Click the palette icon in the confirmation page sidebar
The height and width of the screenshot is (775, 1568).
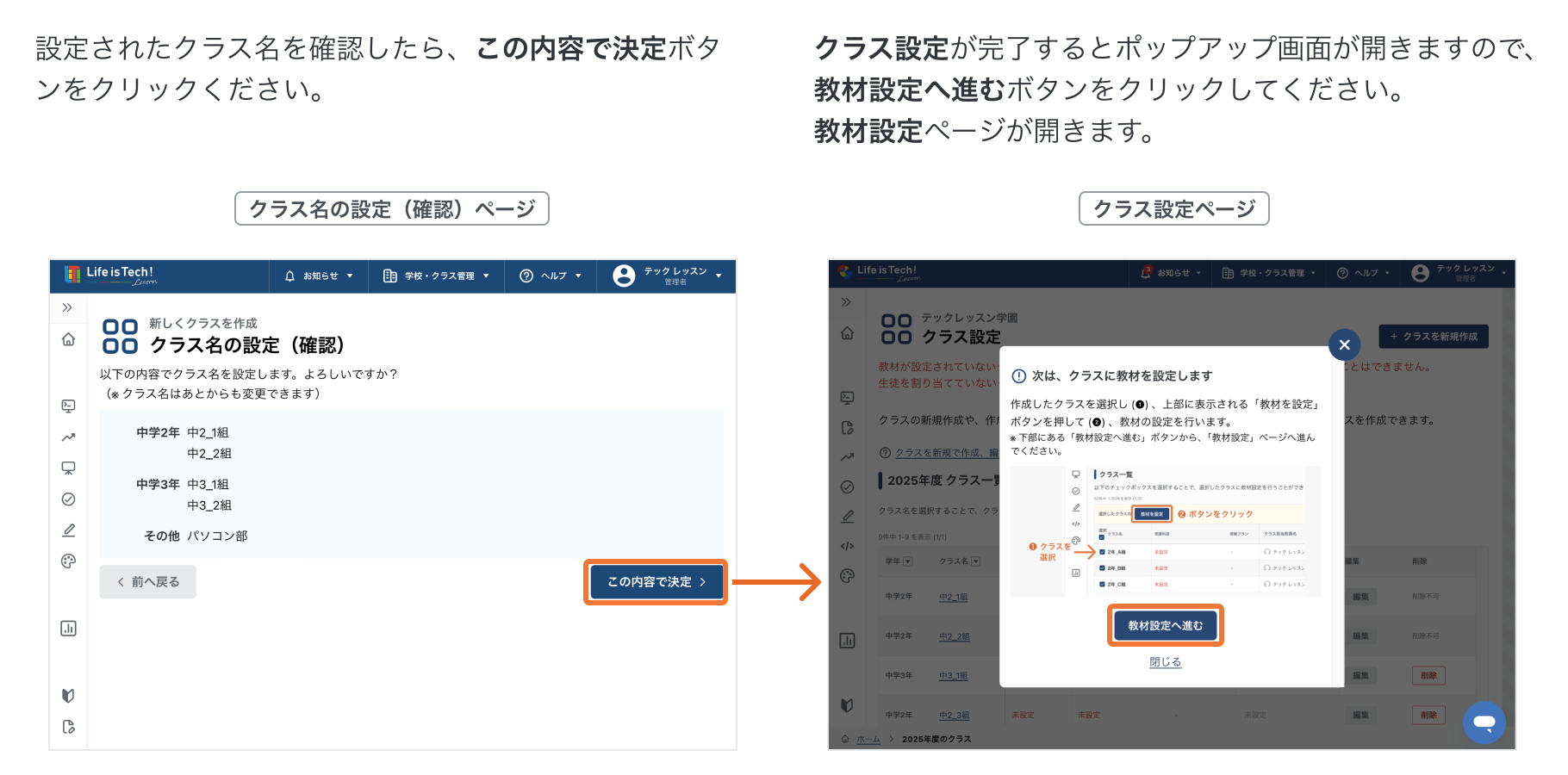pos(69,561)
